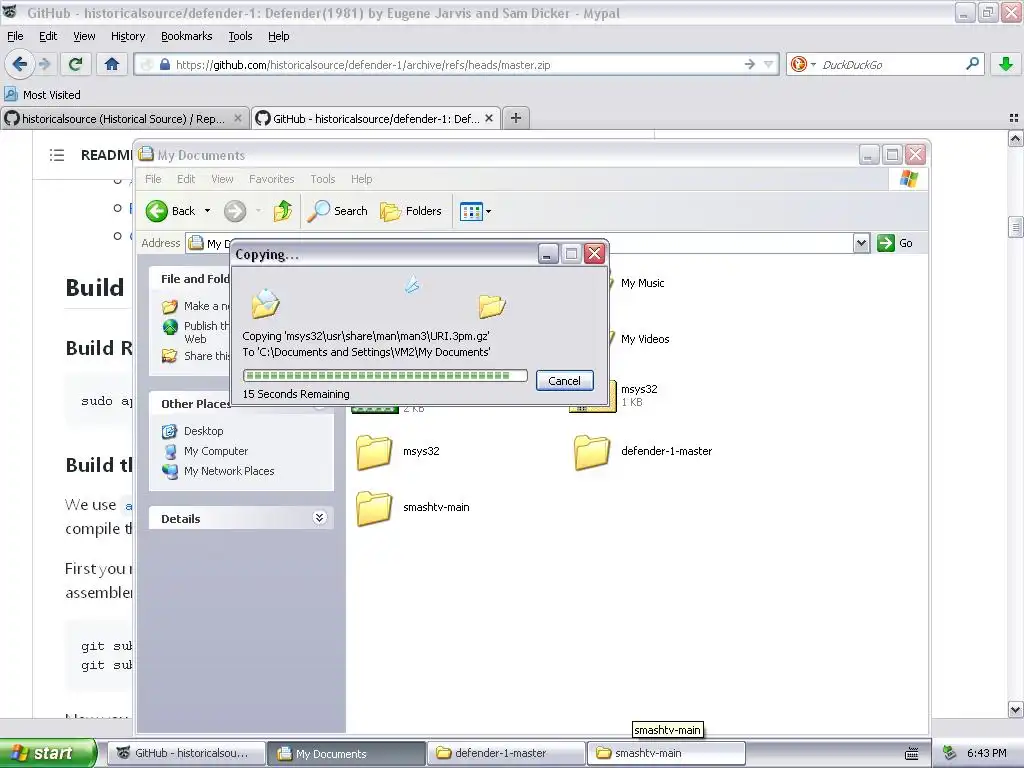Click the Views icon in Explorer toolbar
The width and height of the screenshot is (1024, 768).
470,211
